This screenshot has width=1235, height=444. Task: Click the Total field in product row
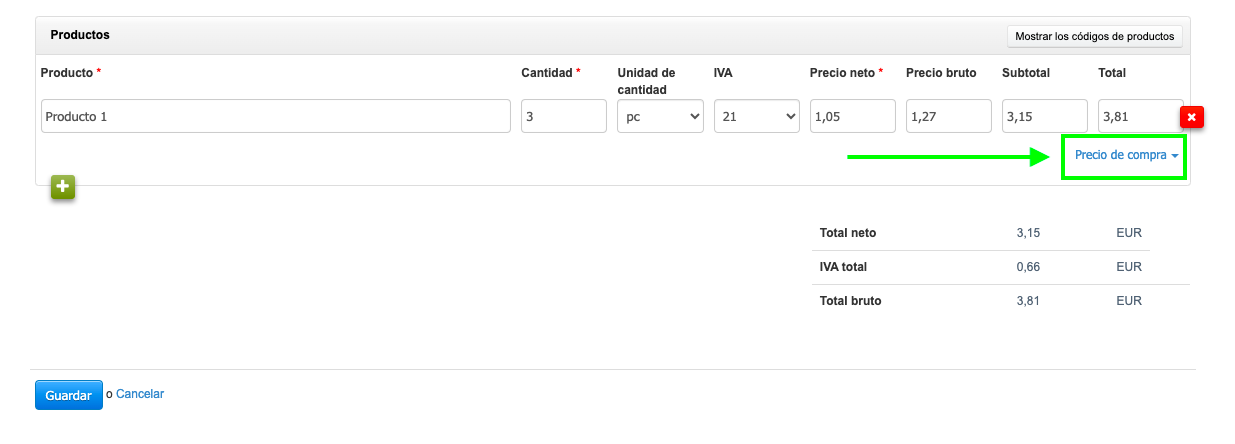[1139, 116]
